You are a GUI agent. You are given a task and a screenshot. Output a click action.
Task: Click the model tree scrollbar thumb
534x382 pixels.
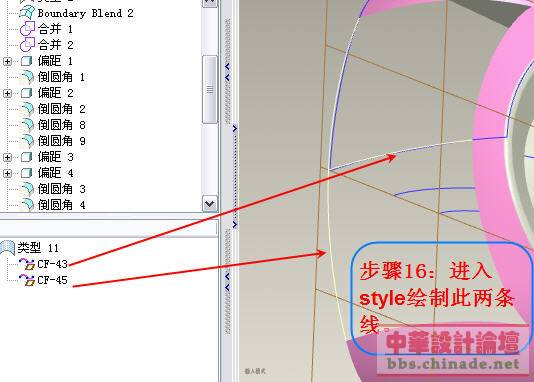coord(209,89)
